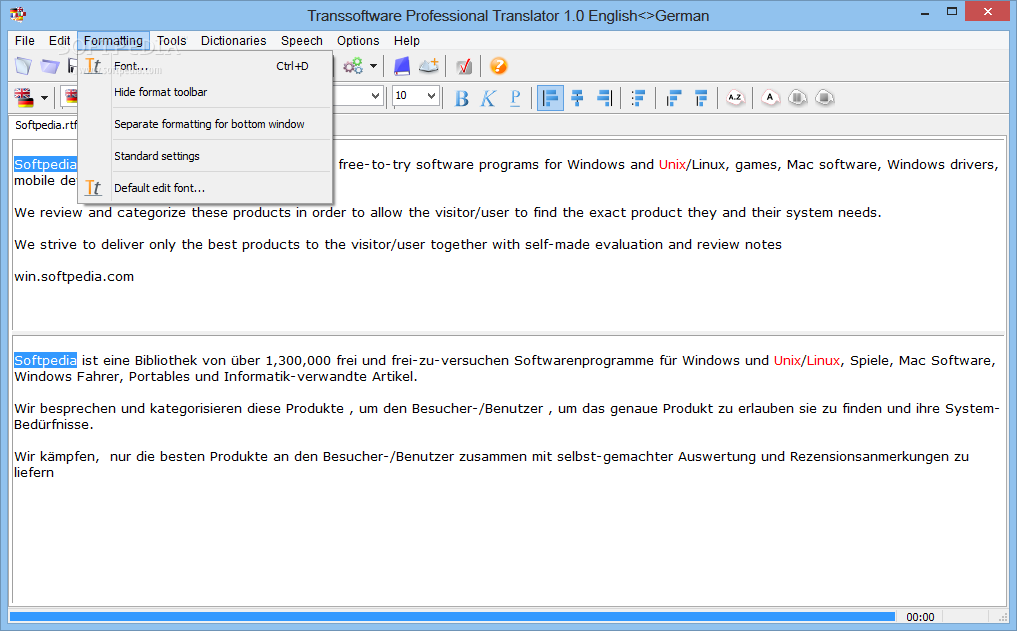Select 'Standard settings' menu entry
This screenshot has width=1017, height=631.
coord(205,156)
